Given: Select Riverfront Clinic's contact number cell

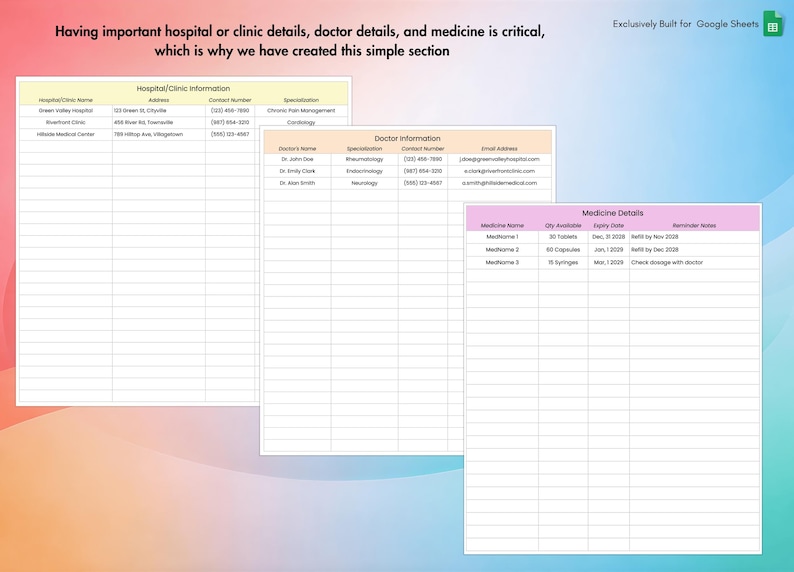Looking at the screenshot, I should [x=230, y=122].
